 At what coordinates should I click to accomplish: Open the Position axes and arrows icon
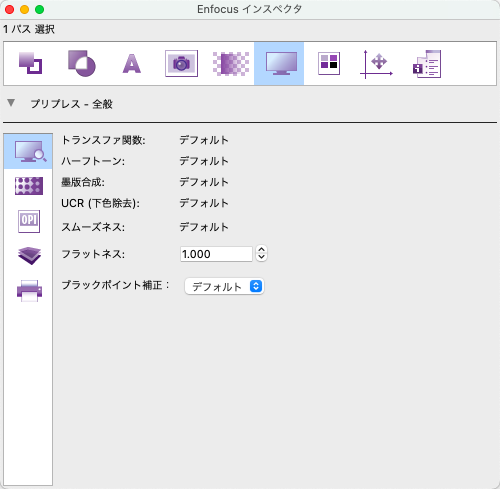(376, 64)
